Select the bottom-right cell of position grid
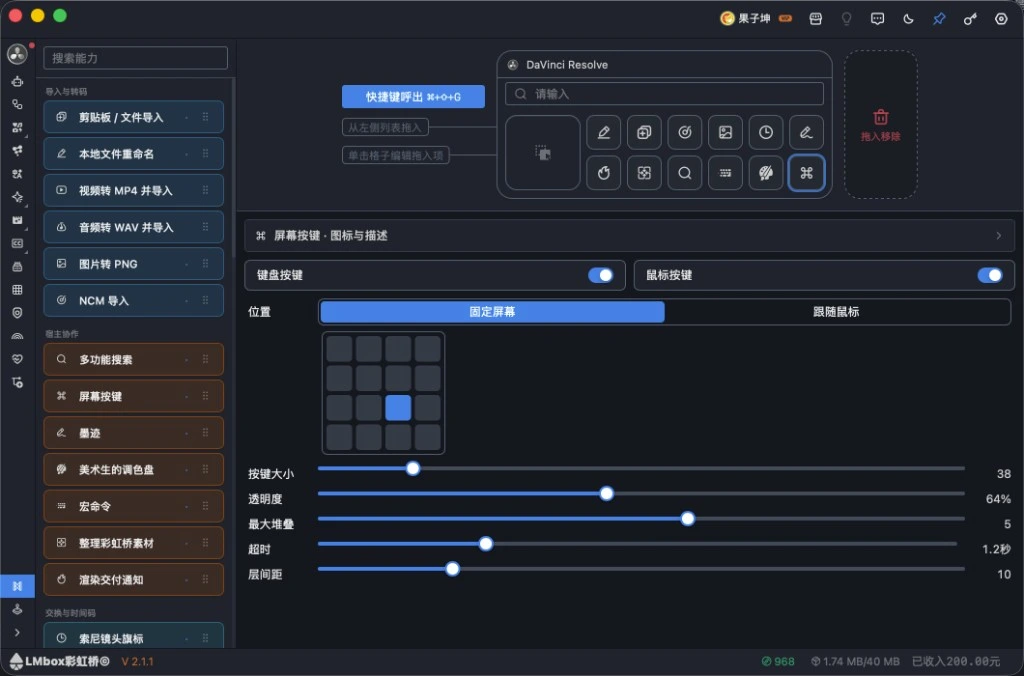Screen dimensions: 1024x676 [x=427, y=437]
